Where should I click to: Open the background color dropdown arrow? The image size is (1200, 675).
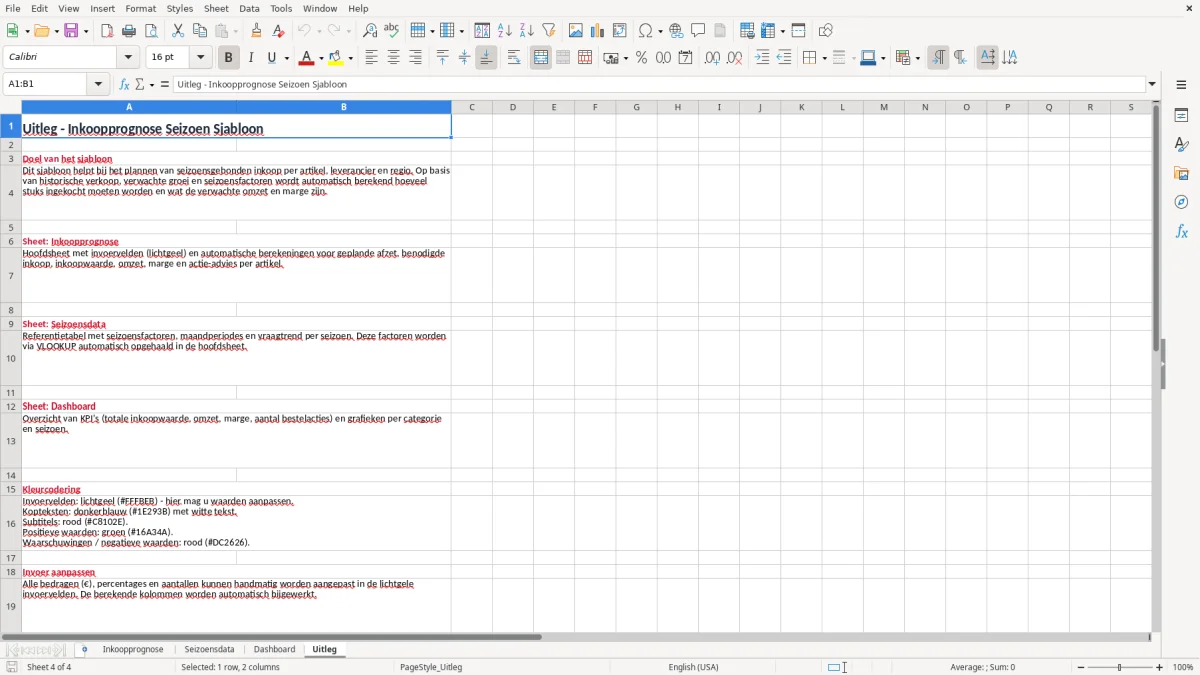click(x=351, y=58)
